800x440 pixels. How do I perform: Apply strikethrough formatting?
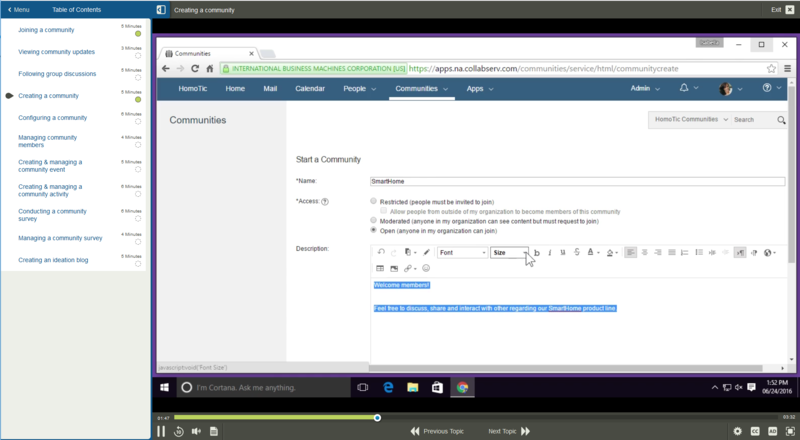(x=577, y=252)
